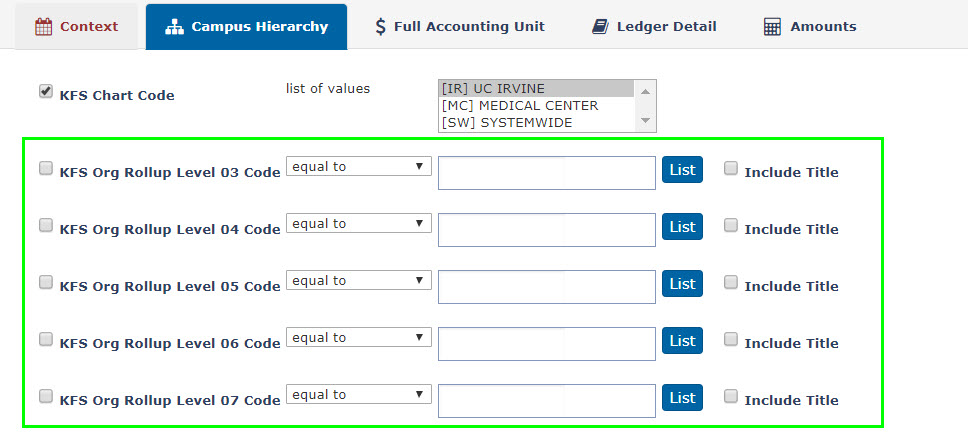
Task: Enable KFS Org Rollup Level 03 Code checkbox
Action: coord(46,168)
